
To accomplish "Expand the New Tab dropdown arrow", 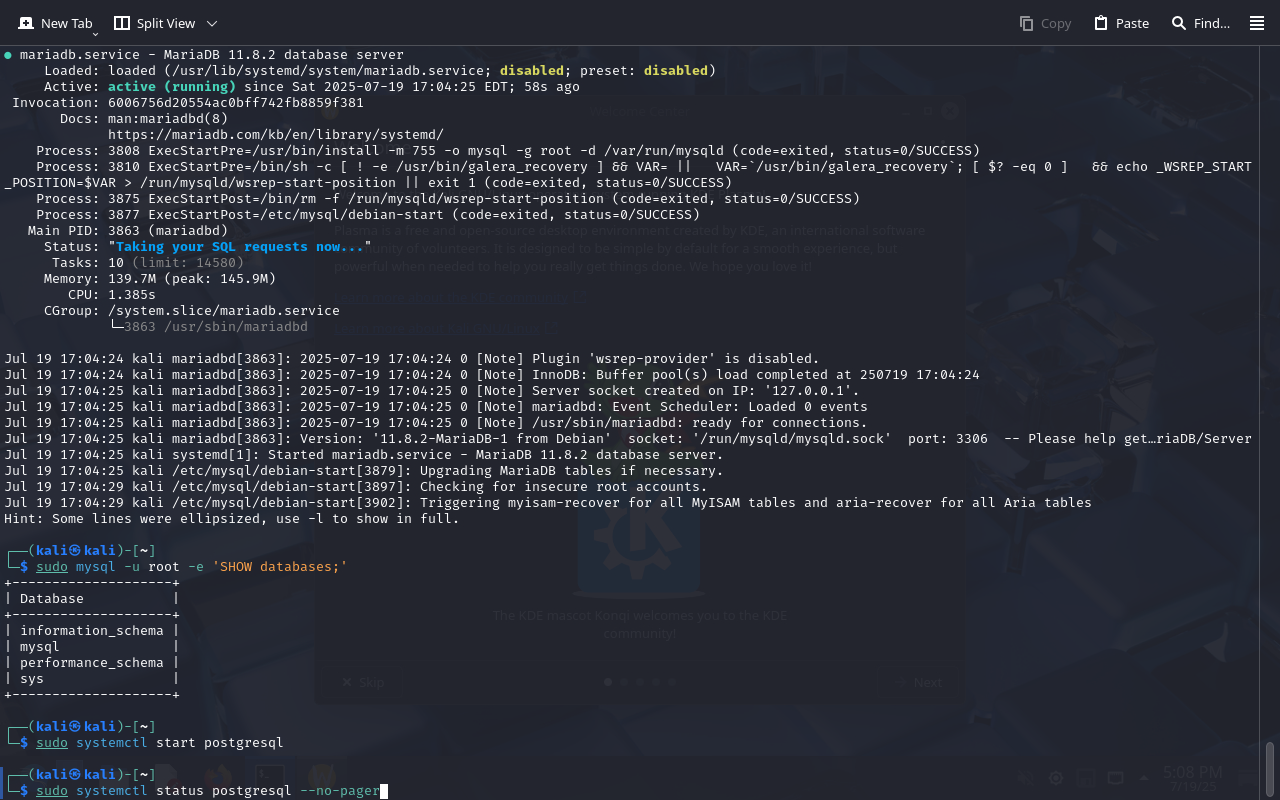I will 96,34.
